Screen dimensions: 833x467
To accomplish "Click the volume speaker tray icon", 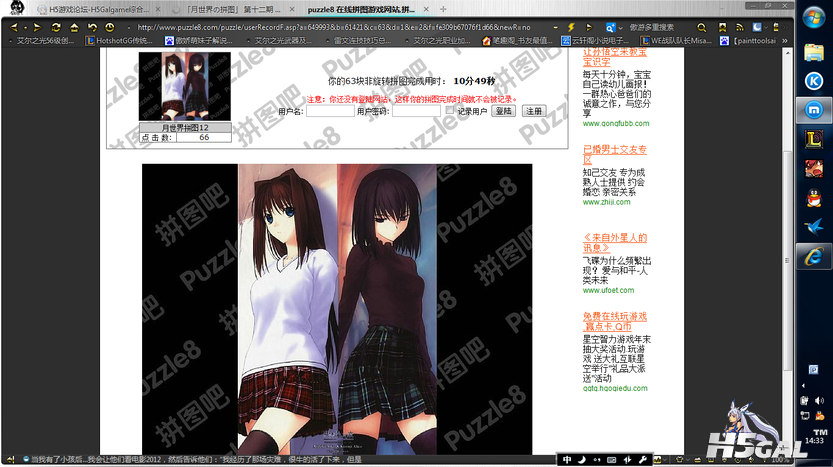I will [x=819, y=401].
